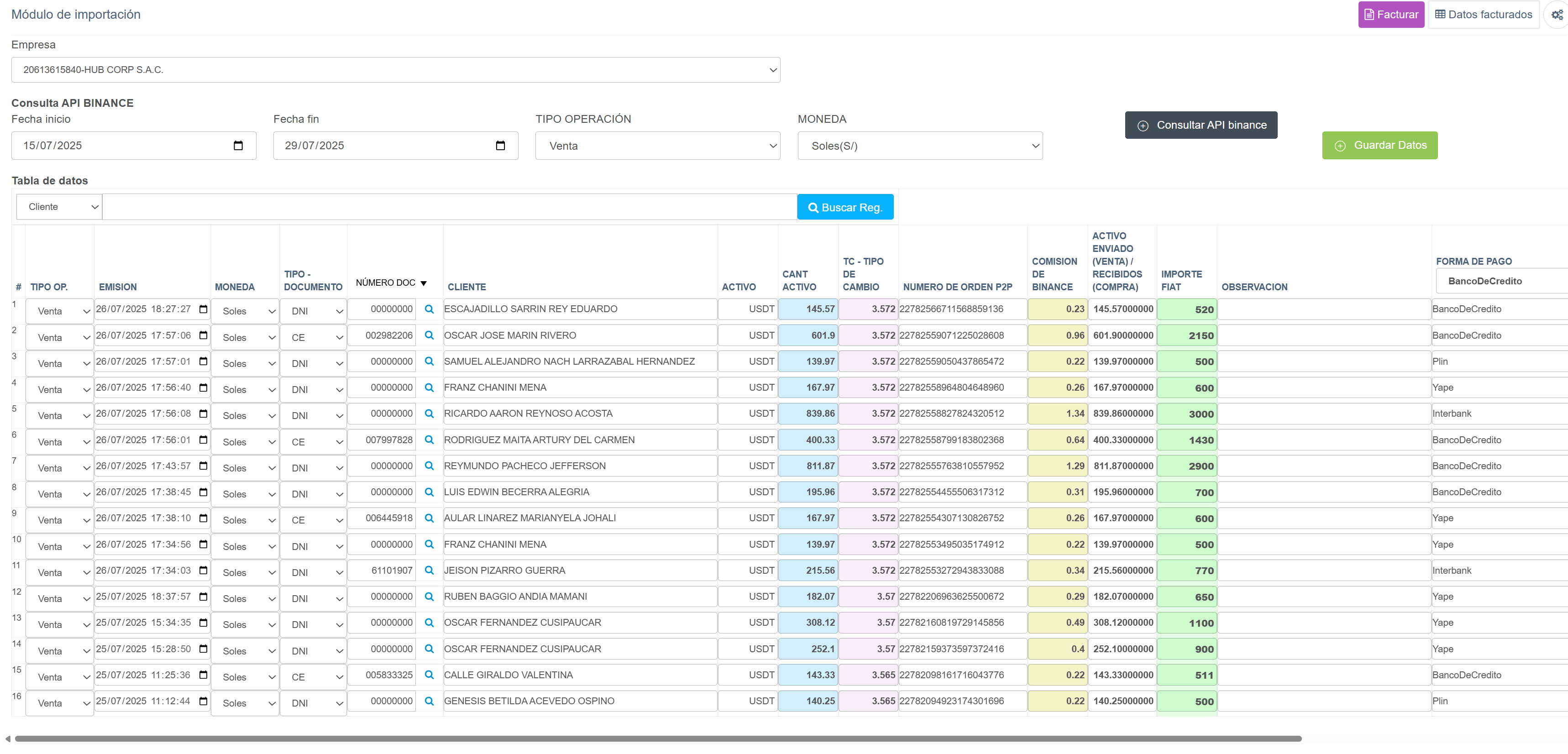This screenshot has height=754, width=1568.
Task: Click the Buscar Reg. button
Action: tap(845, 208)
